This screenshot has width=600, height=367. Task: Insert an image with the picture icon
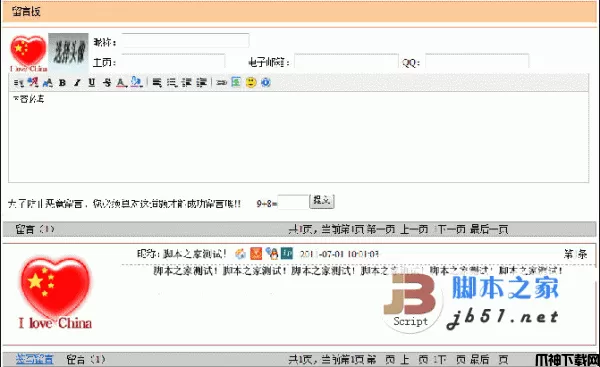236,82
